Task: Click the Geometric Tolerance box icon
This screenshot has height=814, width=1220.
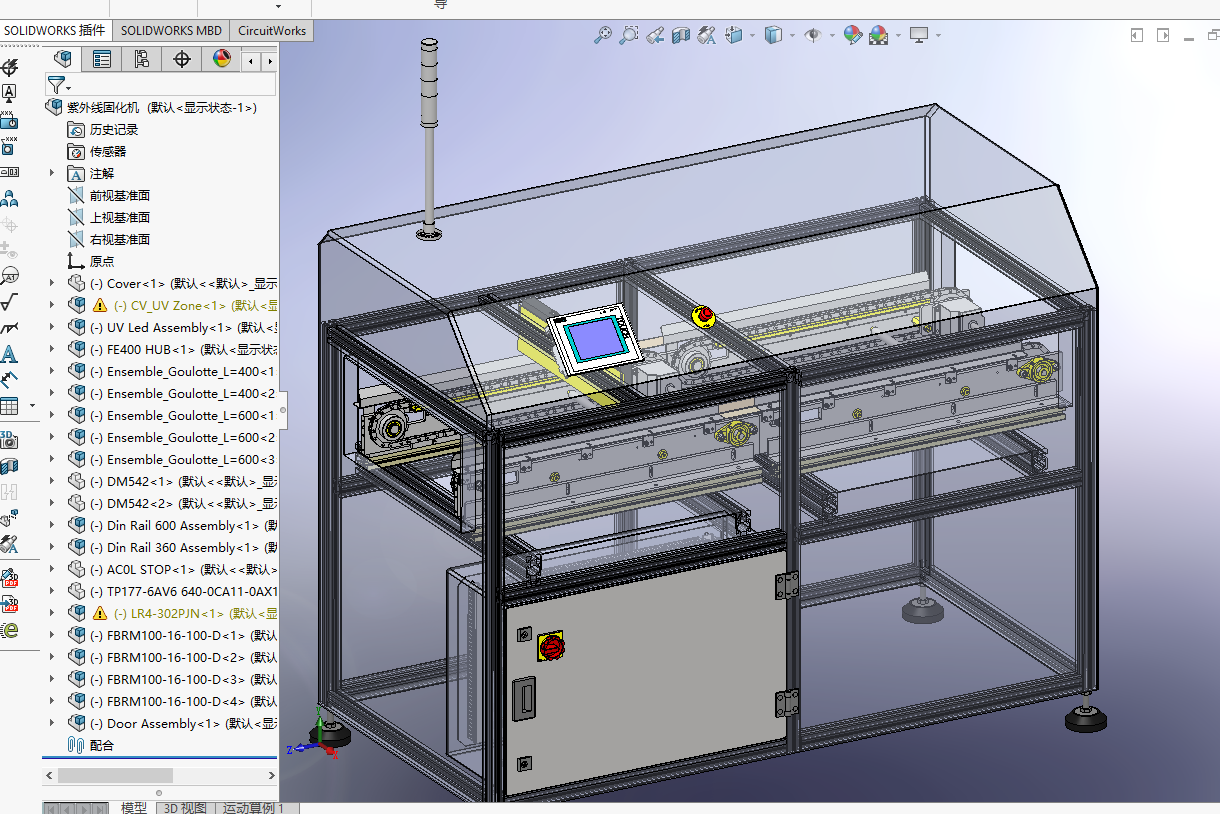Action: 9,172
